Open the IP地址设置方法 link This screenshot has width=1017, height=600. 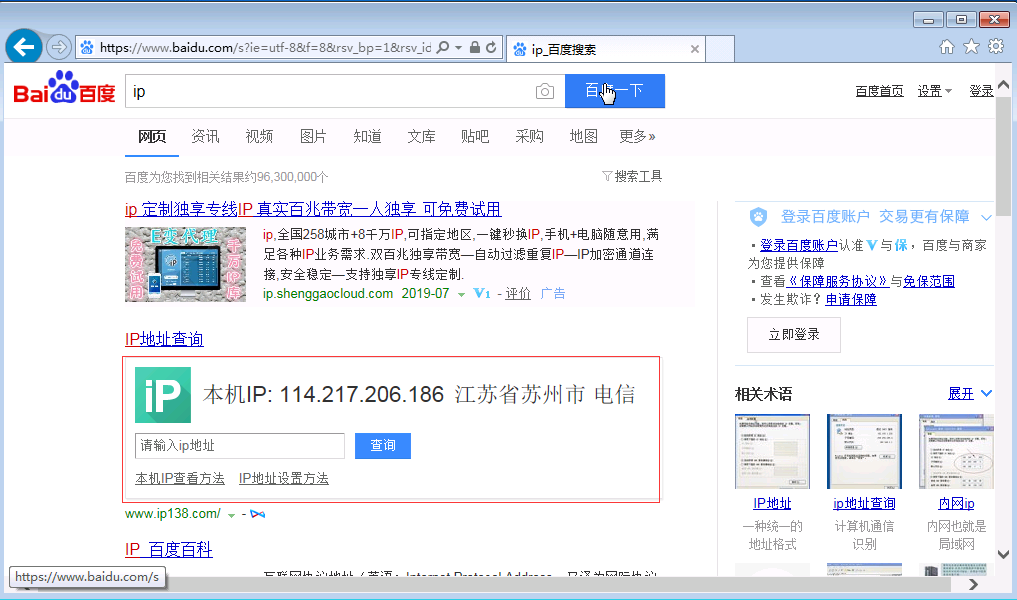283,479
